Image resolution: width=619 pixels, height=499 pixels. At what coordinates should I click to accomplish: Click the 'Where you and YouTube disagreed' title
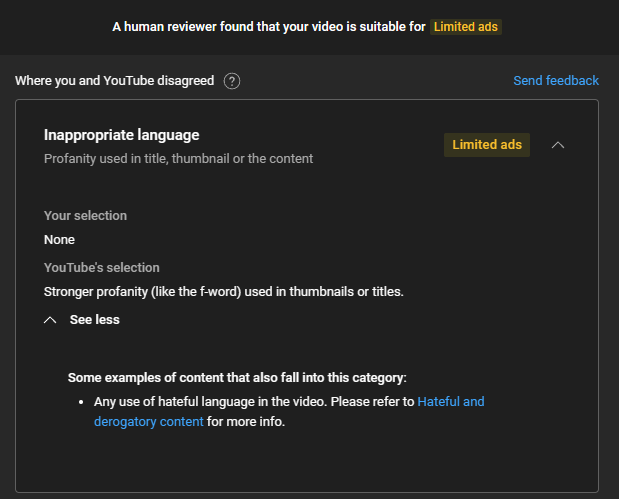(114, 81)
